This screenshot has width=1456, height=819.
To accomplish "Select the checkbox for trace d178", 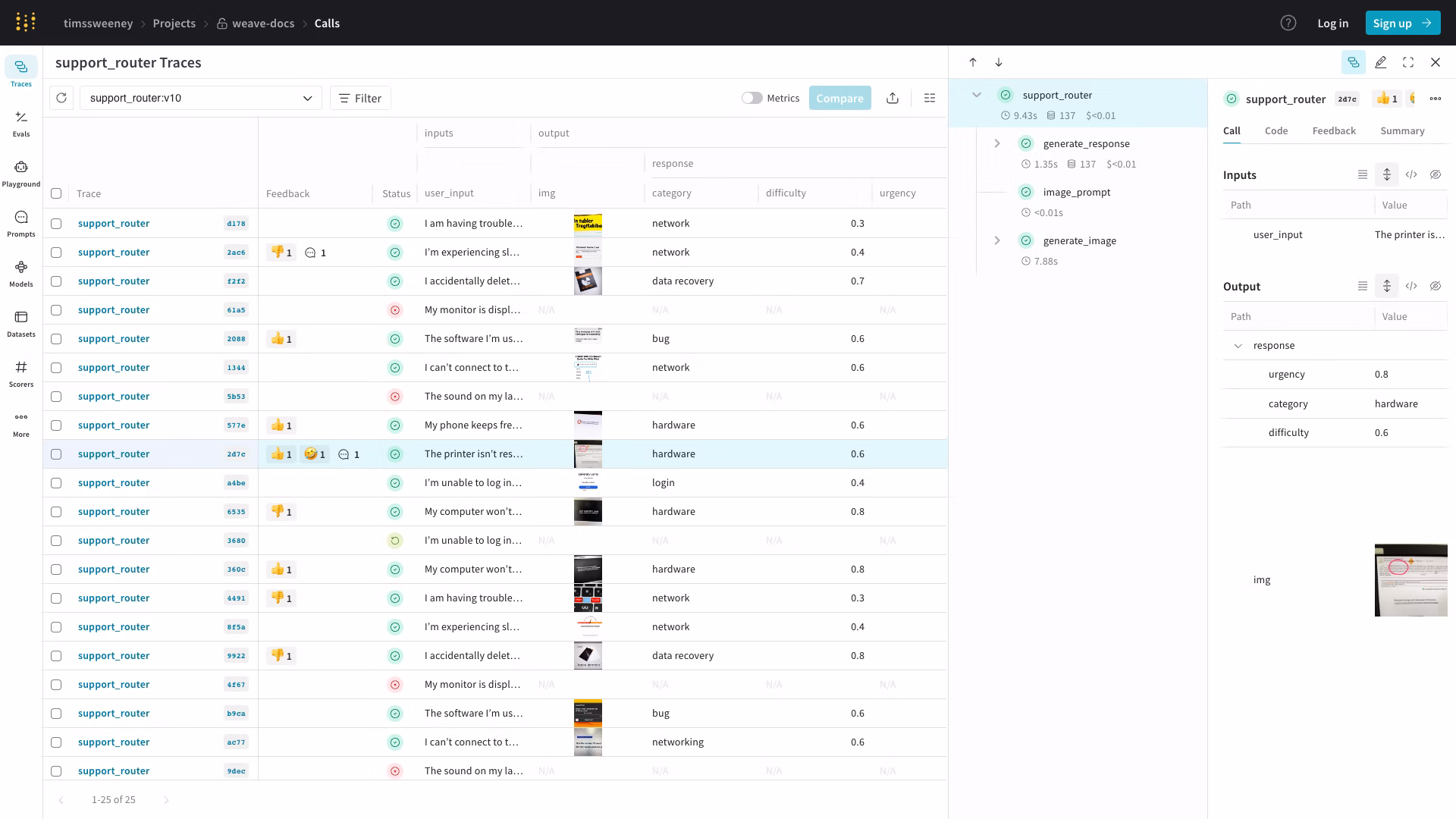I will pyautogui.click(x=56, y=224).
